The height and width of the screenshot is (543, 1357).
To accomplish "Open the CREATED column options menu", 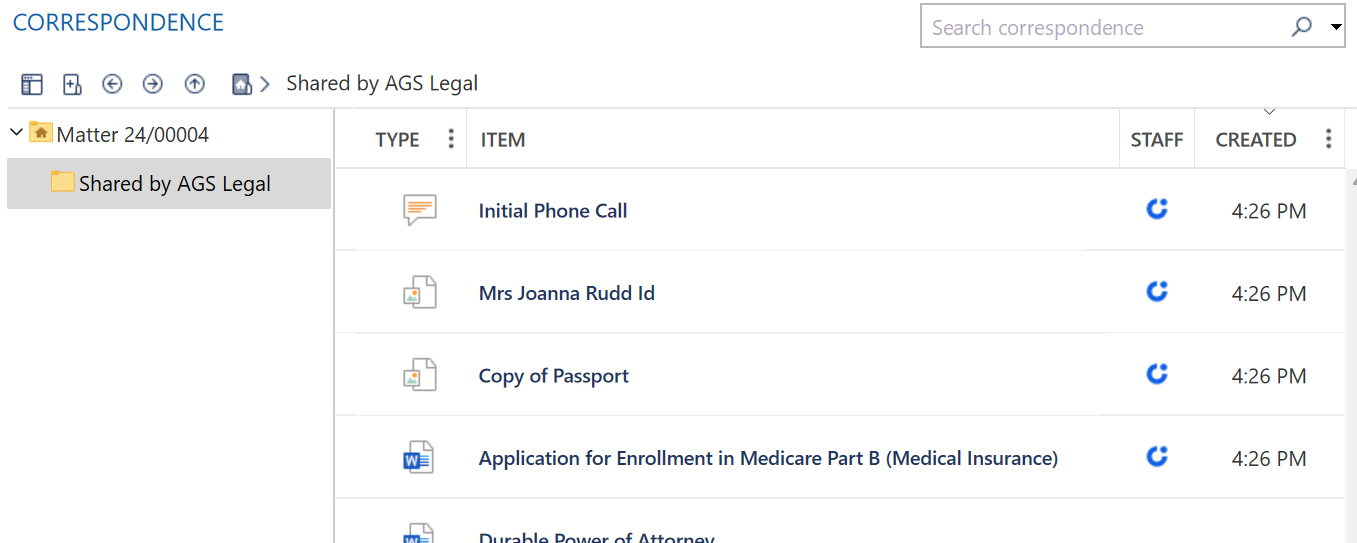I will (x=1328, y=139).
